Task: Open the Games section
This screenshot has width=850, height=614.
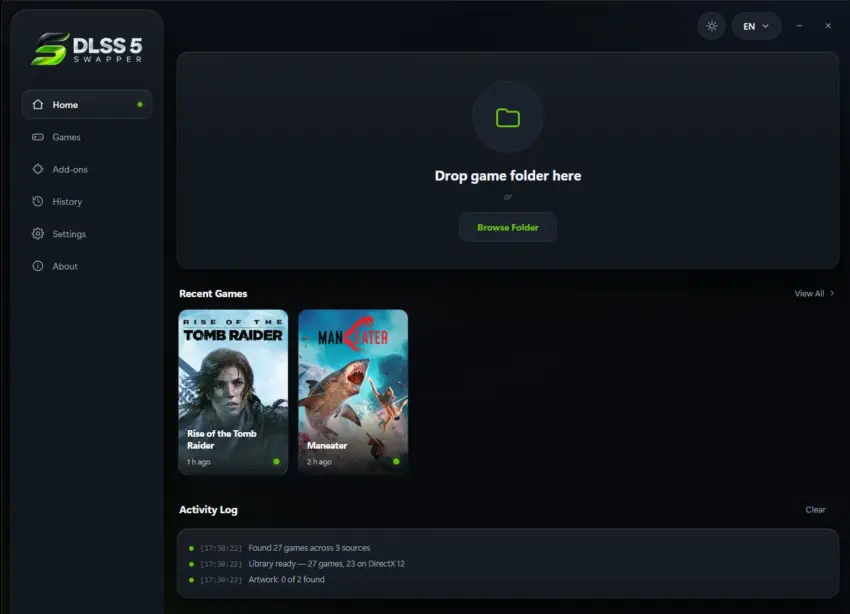Action: click(x=87, y=137)
